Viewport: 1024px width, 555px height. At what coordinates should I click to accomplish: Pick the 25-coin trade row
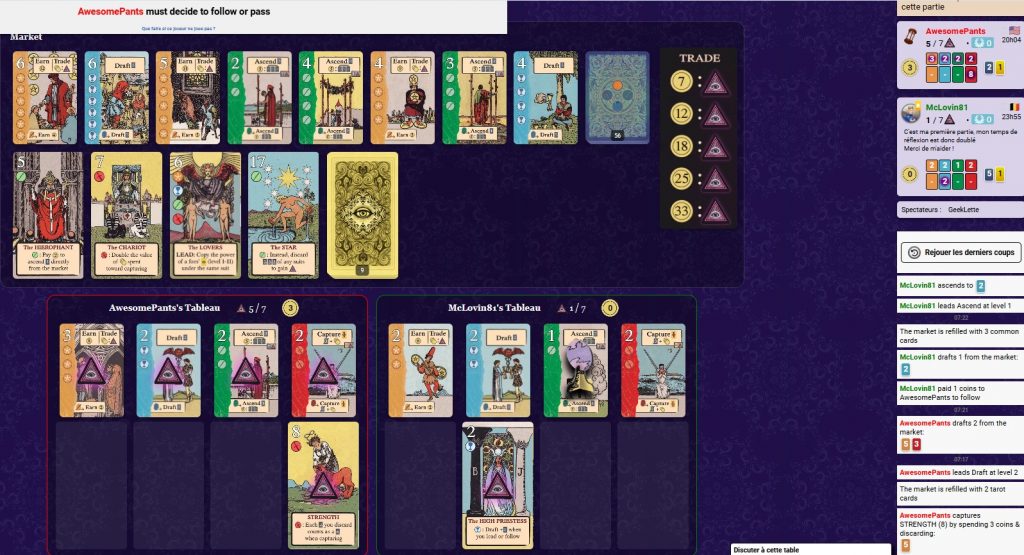click(699, 179)
